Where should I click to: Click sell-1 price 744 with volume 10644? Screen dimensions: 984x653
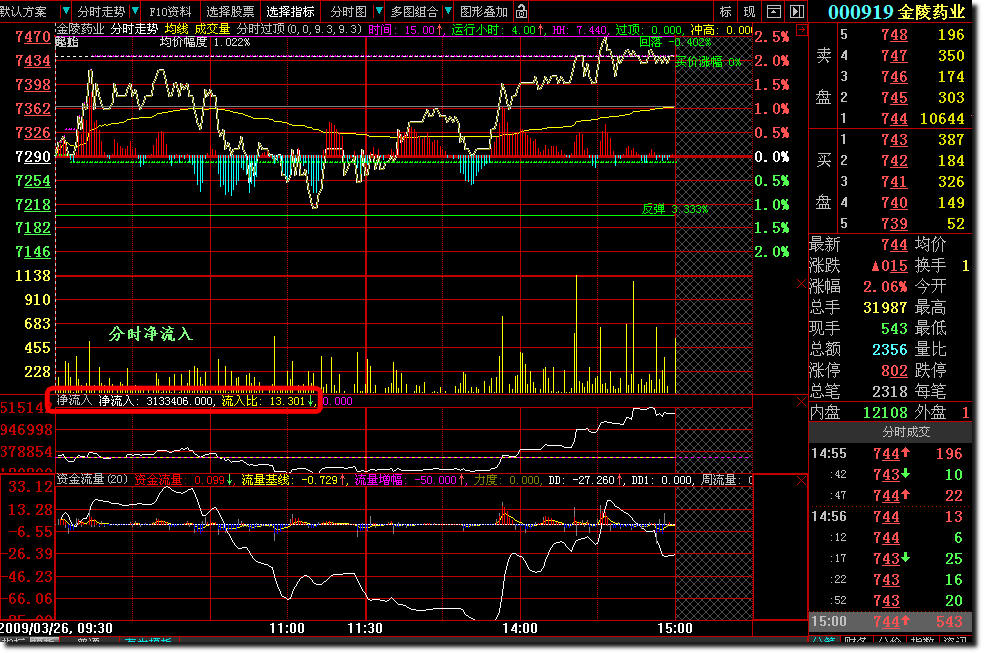pyautogui.click(x=906, y=119)
